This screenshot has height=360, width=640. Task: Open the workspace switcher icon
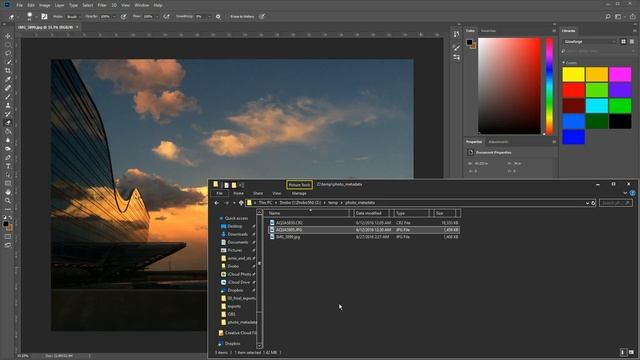[619, 16]
